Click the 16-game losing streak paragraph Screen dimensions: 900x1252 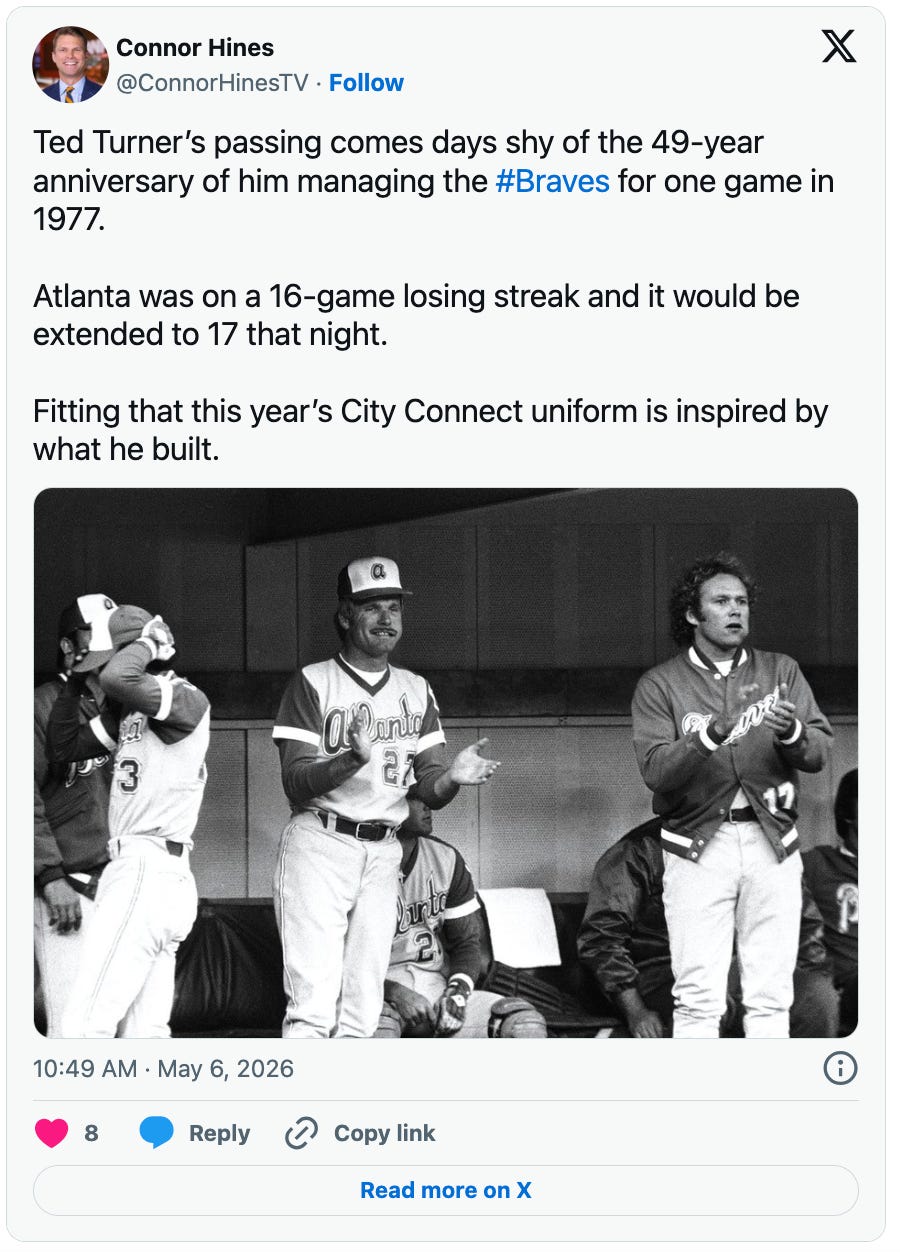[x=416, y=315]
